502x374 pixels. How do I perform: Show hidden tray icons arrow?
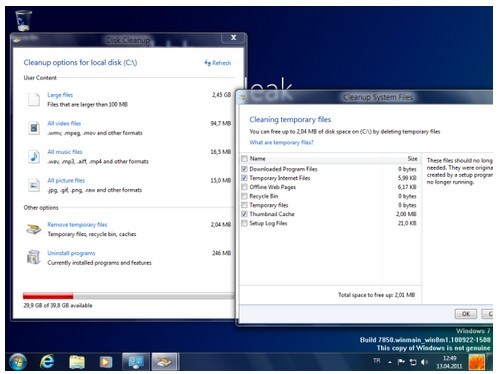click(390, 362)
